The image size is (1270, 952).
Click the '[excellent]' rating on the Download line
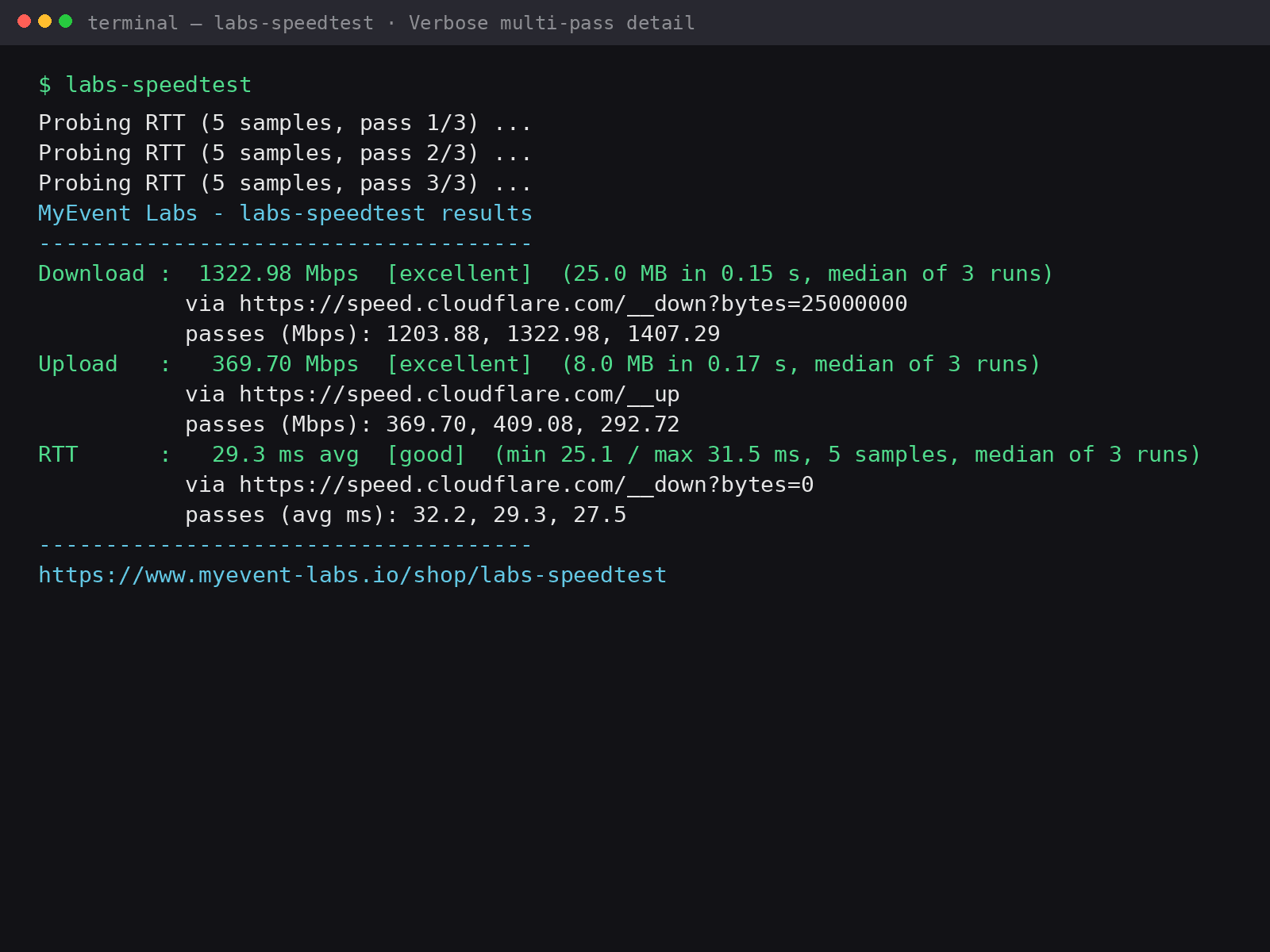459,274
